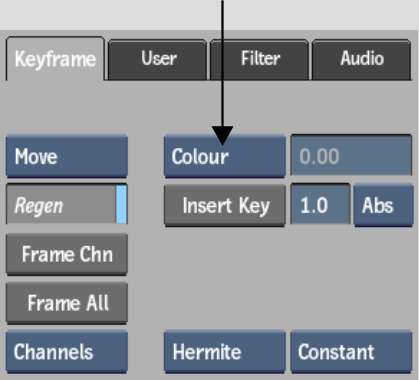Change absolute mode beside the 1.0 field
Image resolution: width=419 pixels, height=380 pixels.
tap(383, 206)
